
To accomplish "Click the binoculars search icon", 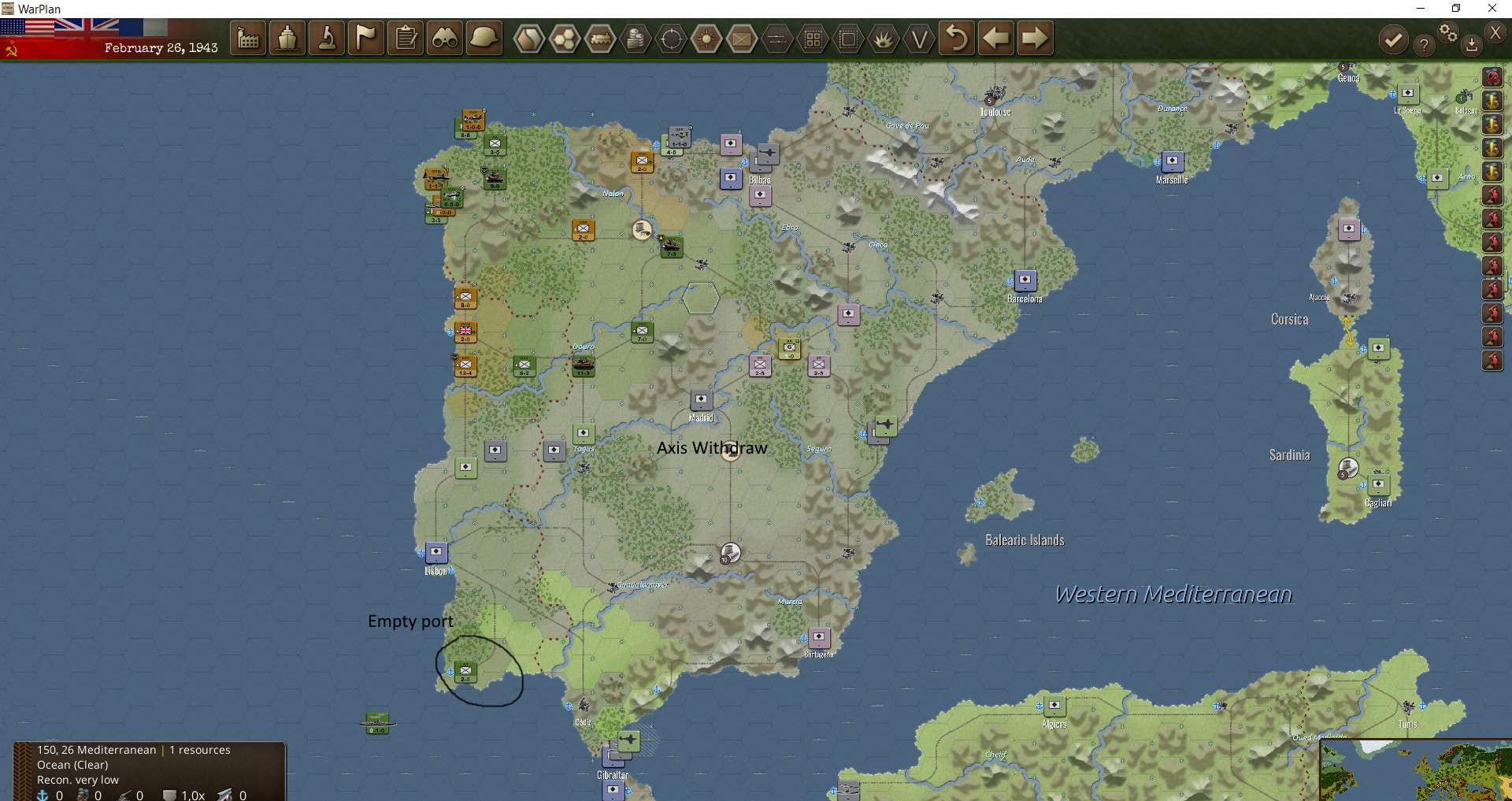I will (445, 39).
